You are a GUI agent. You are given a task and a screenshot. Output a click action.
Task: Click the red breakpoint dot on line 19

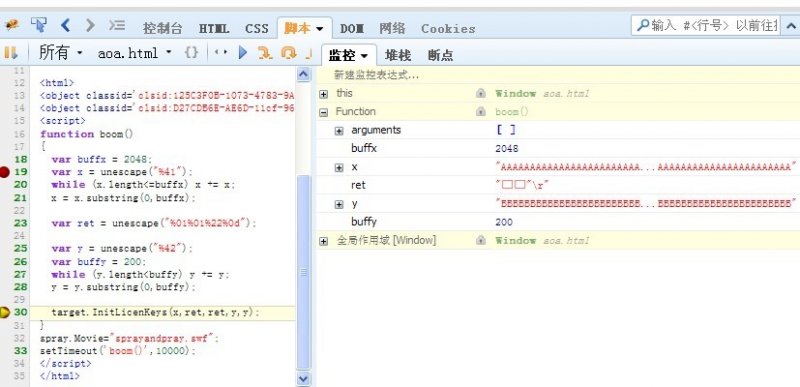pos(5,172)
